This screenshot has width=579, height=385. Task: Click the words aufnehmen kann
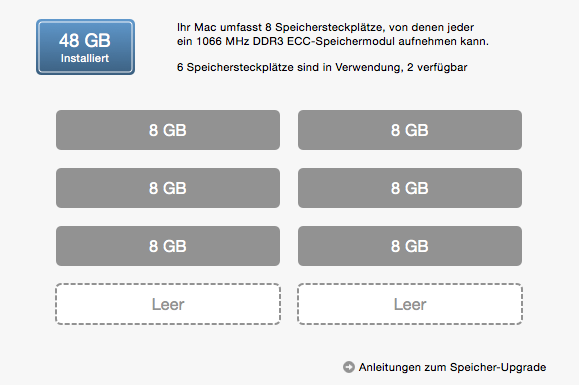point(443,41)
